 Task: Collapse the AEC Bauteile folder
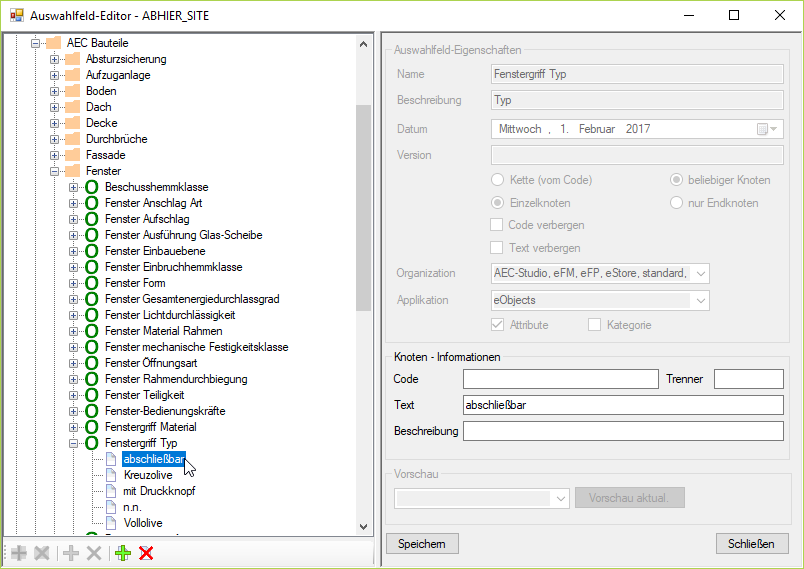coord(35,43)
